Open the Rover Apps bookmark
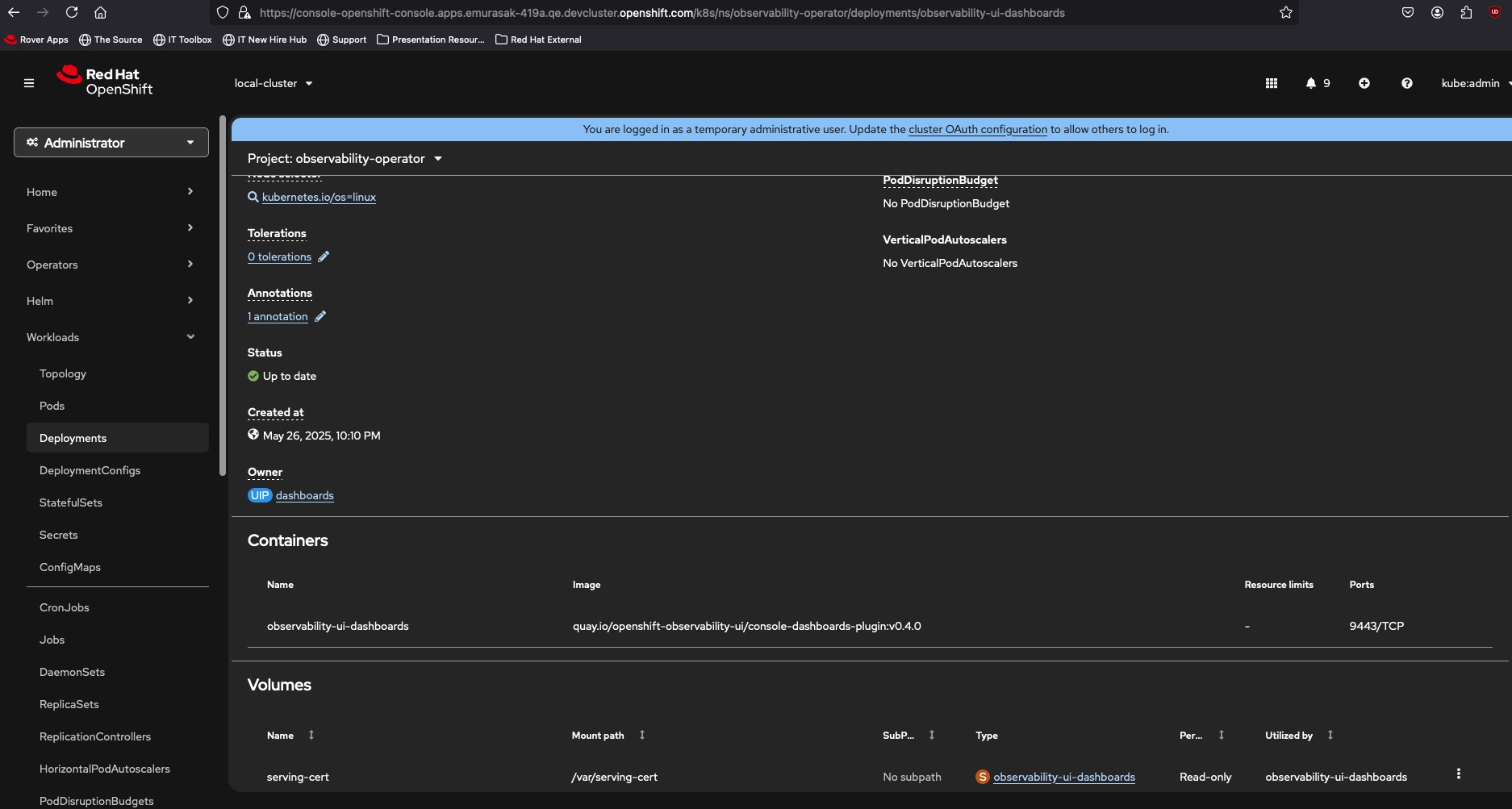Viewport: 1512px width, 809px height. click(x=37, y=40)
